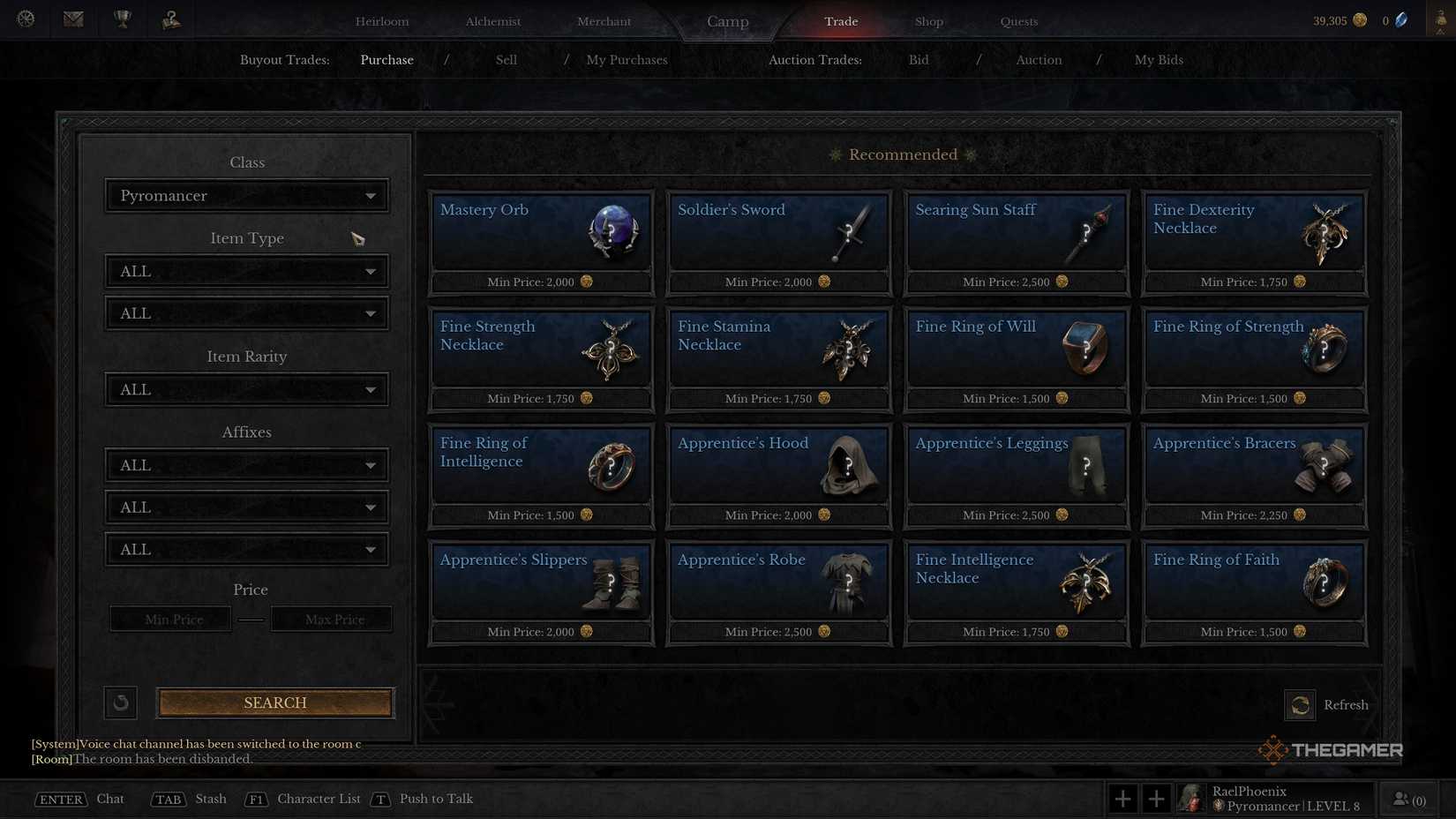Expand the Pyromancer class dropdown
Screen dimensions: 1456x819
point(247,196)
